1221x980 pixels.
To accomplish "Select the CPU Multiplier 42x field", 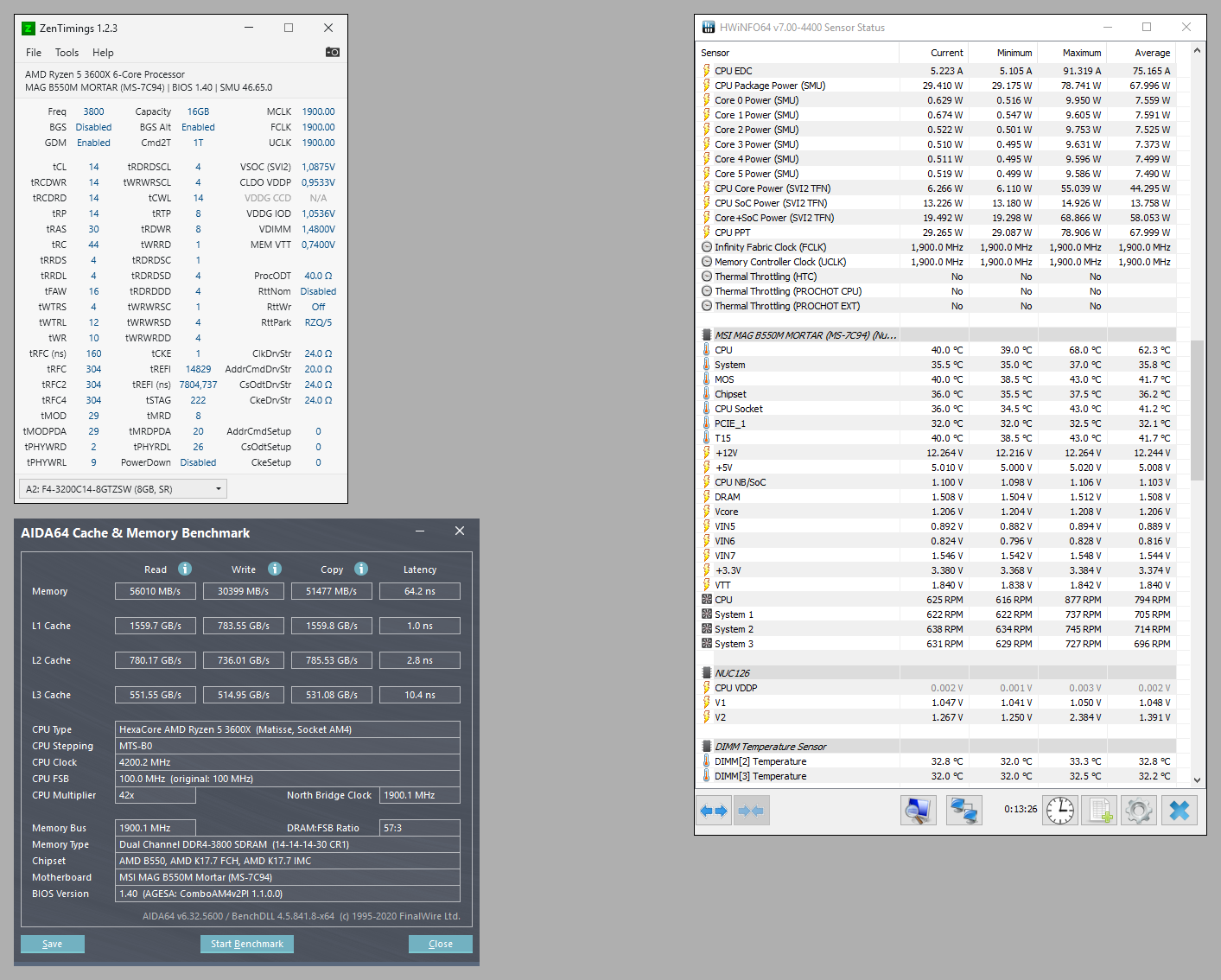I will [x=156, y=795].
